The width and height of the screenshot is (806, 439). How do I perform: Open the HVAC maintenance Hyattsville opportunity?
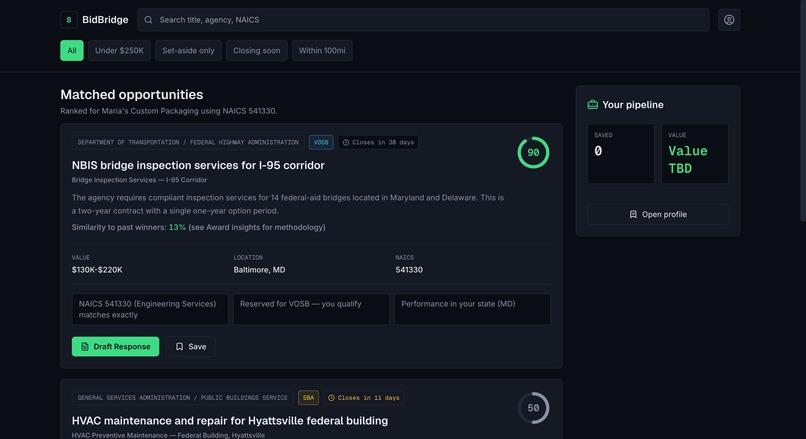click(230, 420)
